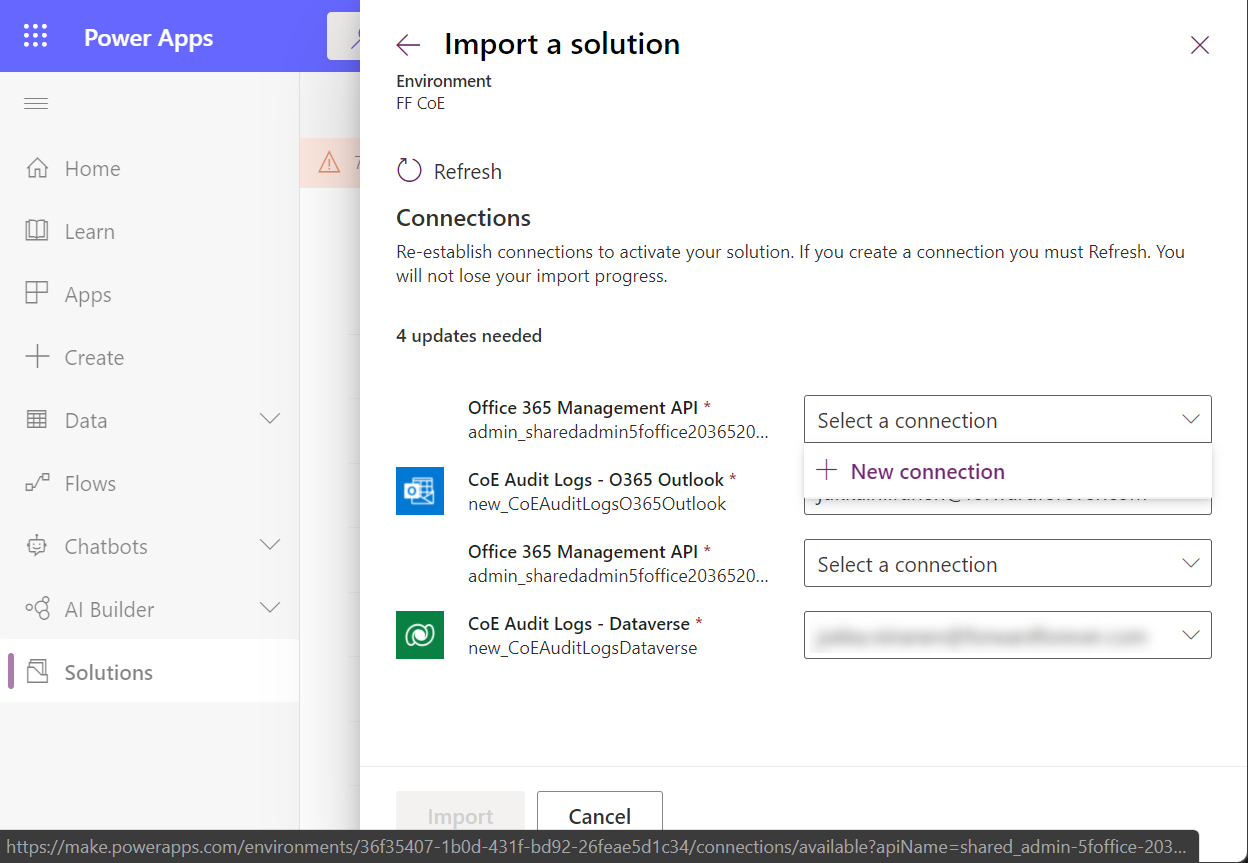Select the Home icon in the sidebar
Viewport: 1248px width, 863px height.
pyautogui.click(x=37, y=168)
